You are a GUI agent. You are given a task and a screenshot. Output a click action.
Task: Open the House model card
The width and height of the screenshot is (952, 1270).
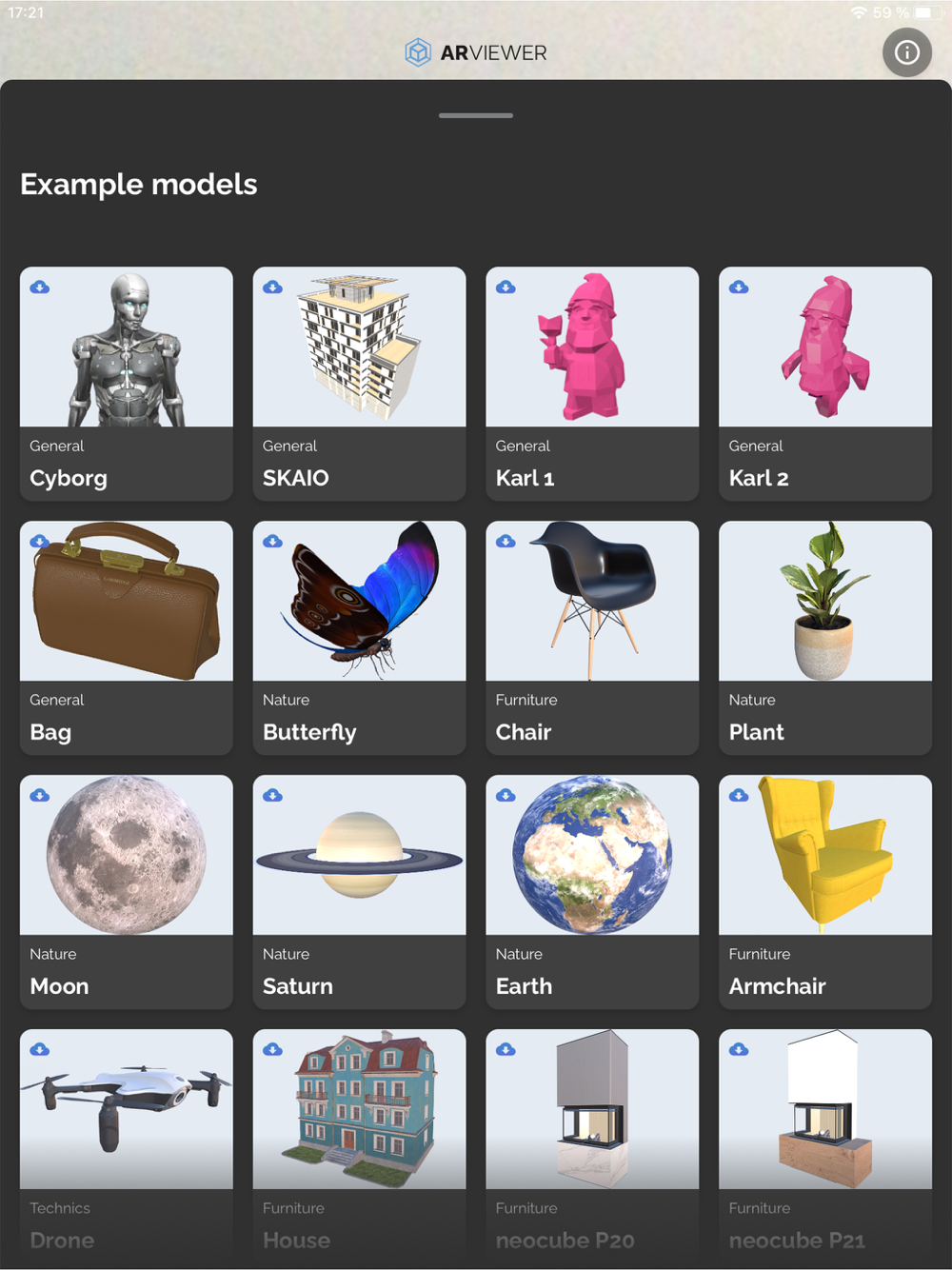(x=359, y=1146)
